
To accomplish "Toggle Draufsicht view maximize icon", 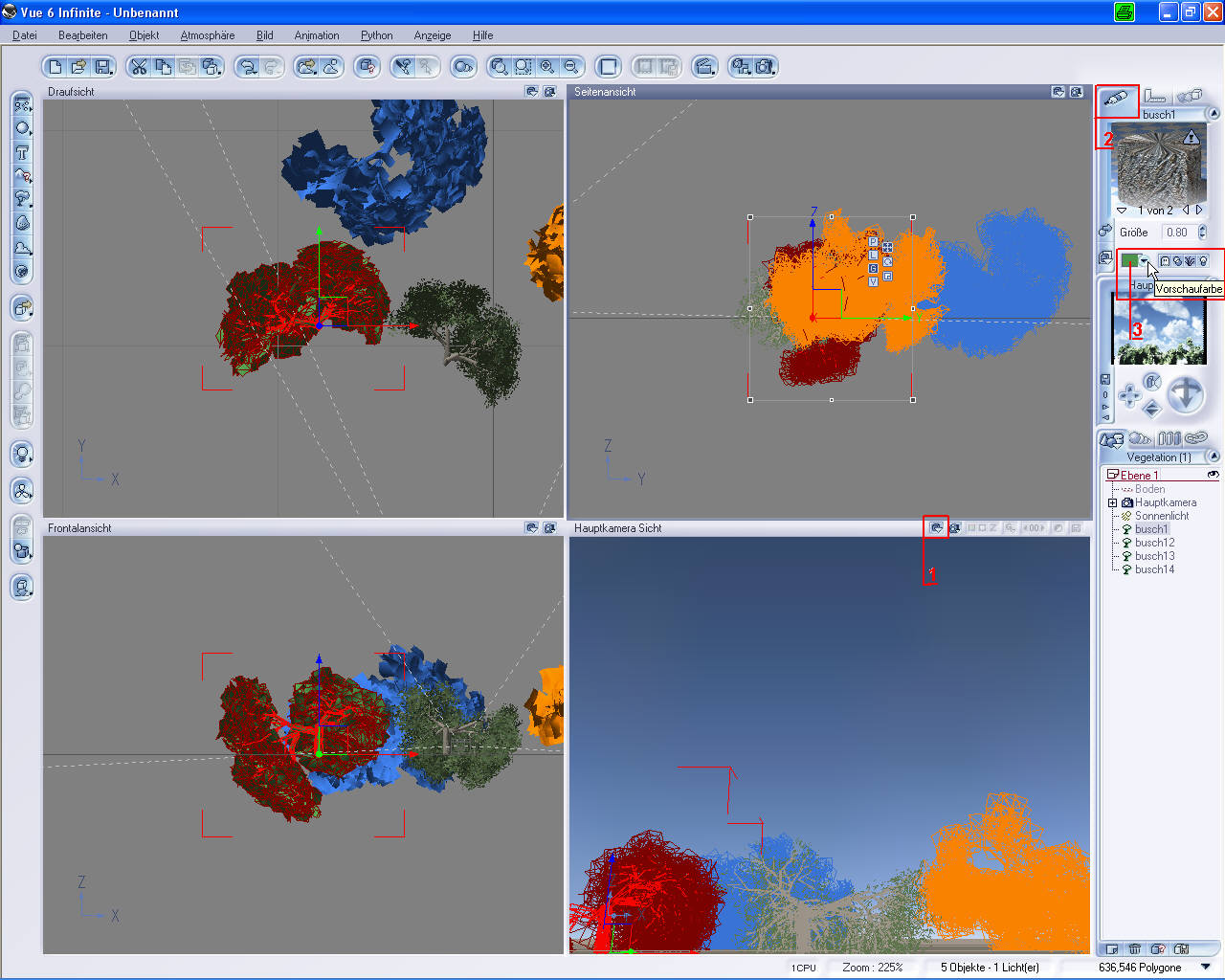I will point(550,92).
